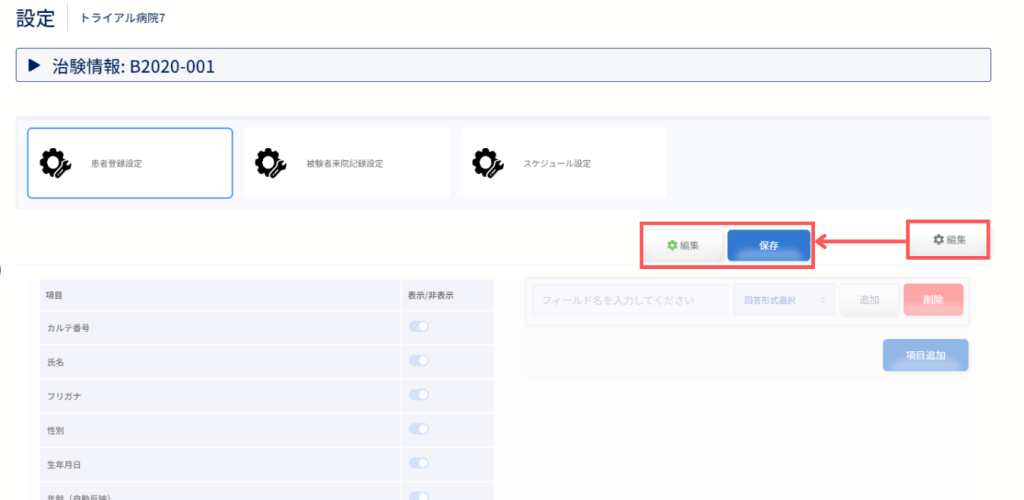Screen dimensions: 1024x500
Task: Click the 追加 button
Action: coord(869,300)
